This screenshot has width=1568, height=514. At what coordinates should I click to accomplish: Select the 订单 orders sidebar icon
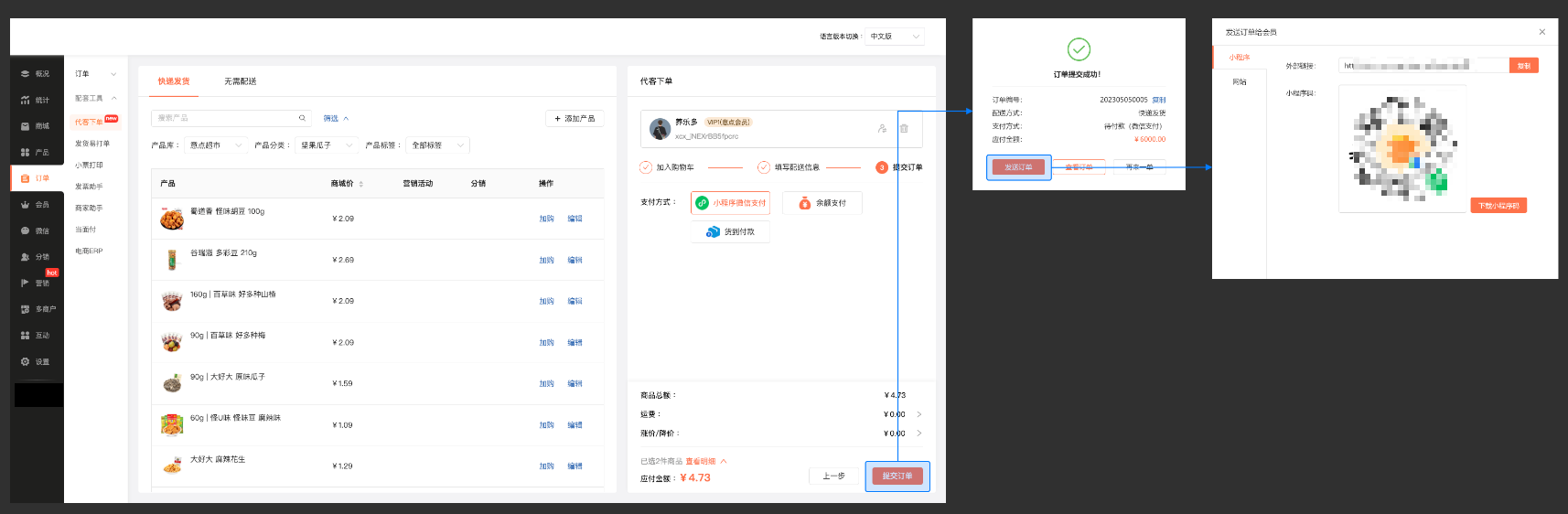click(x=26, y=178)
